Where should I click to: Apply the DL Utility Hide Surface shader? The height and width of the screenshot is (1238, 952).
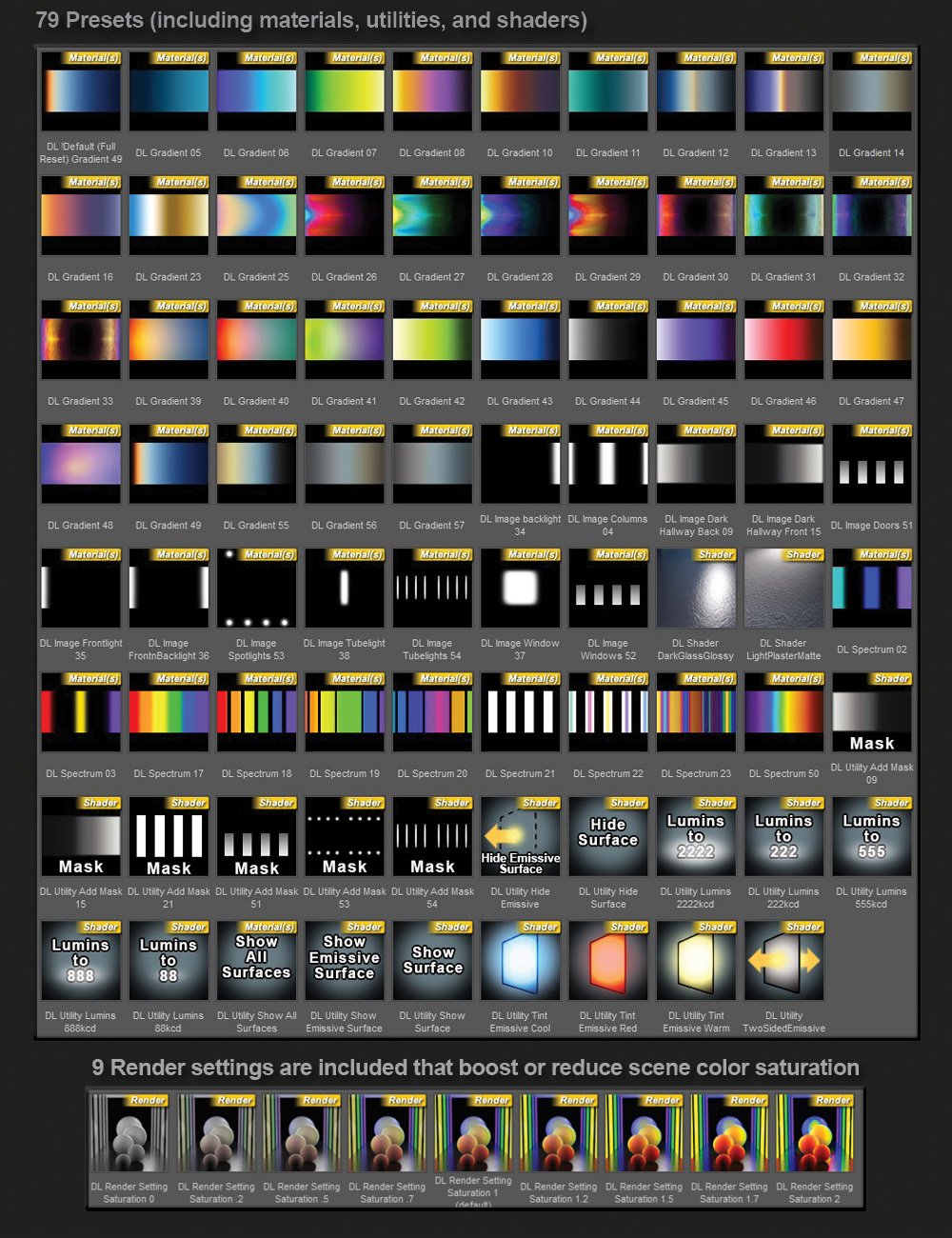coord(607,836)
